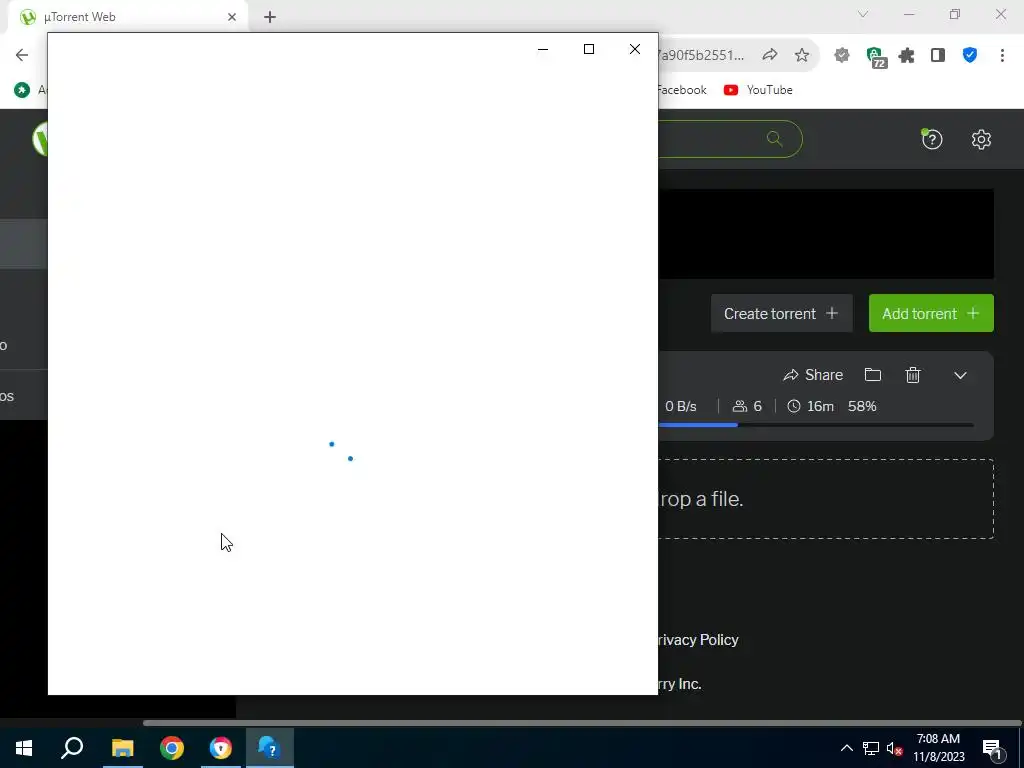This screenshot has width=1024, height=768.
Task: Open the uTorrent help icon
Action: (x=932, y=139)
